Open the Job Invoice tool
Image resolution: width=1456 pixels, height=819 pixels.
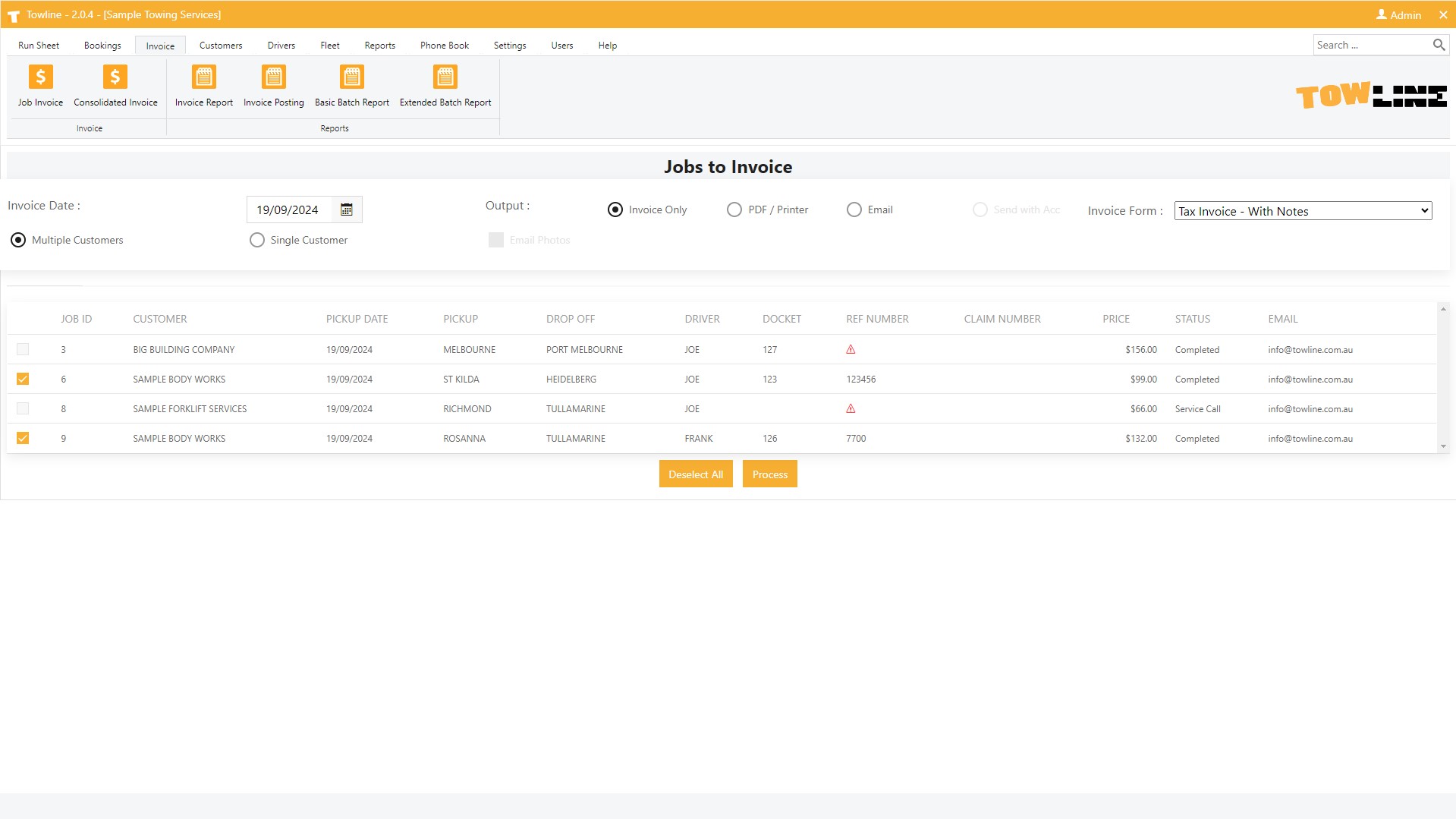point(40,86)
